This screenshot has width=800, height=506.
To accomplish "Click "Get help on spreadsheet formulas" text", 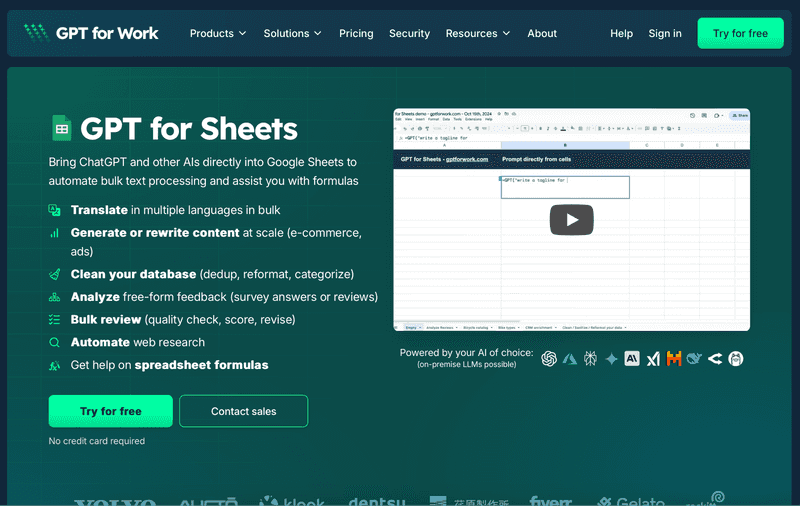I will (x=169, y=365).
